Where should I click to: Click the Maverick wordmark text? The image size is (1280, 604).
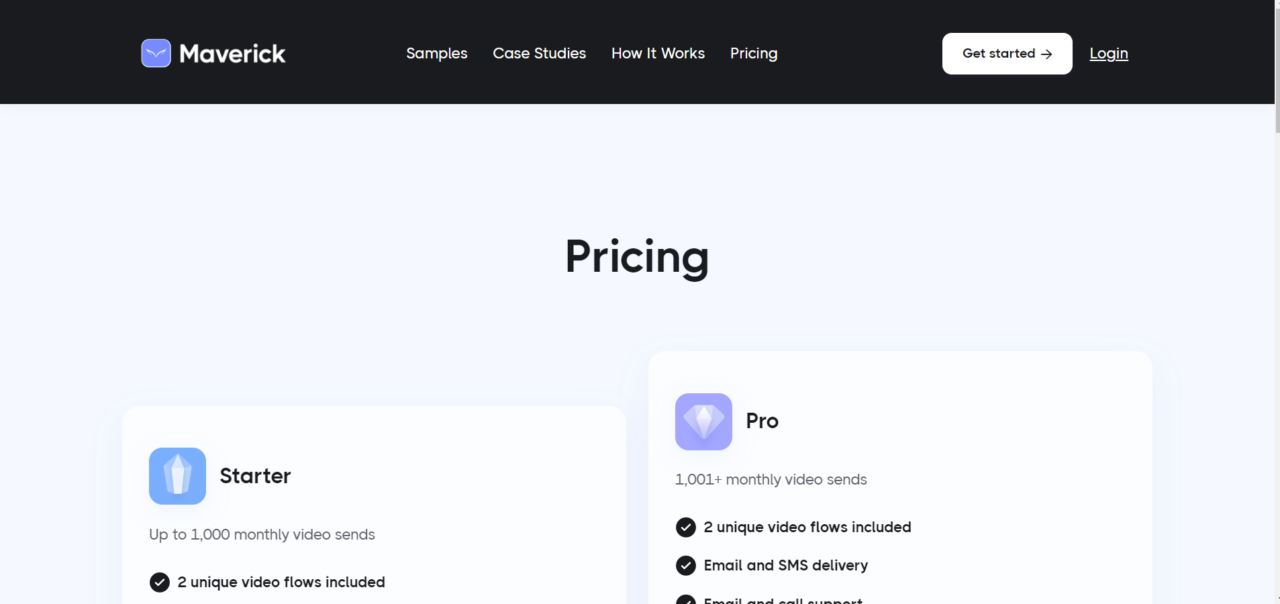pyautogui.click(x=232, y=53)
